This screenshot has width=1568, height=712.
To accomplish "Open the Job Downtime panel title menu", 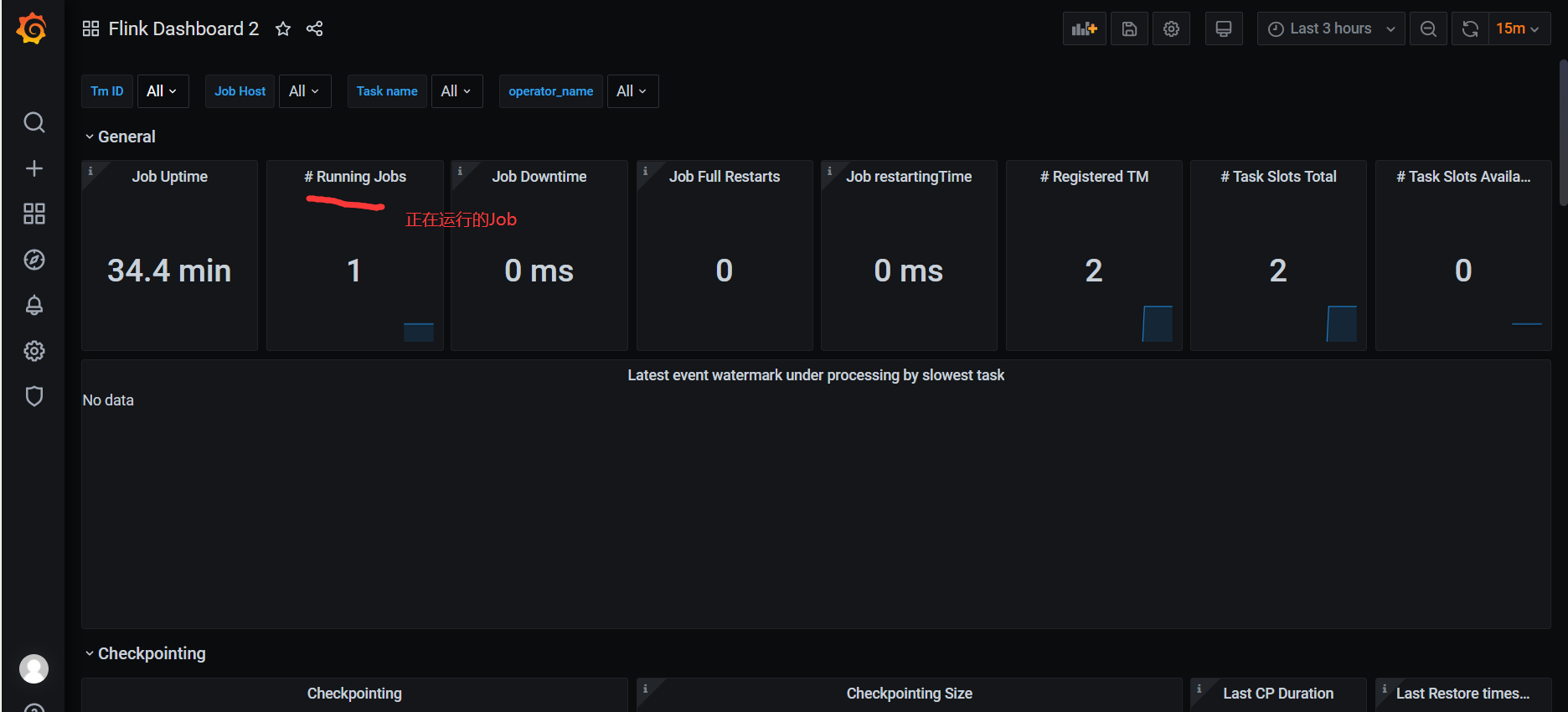I will click(539, 177).
